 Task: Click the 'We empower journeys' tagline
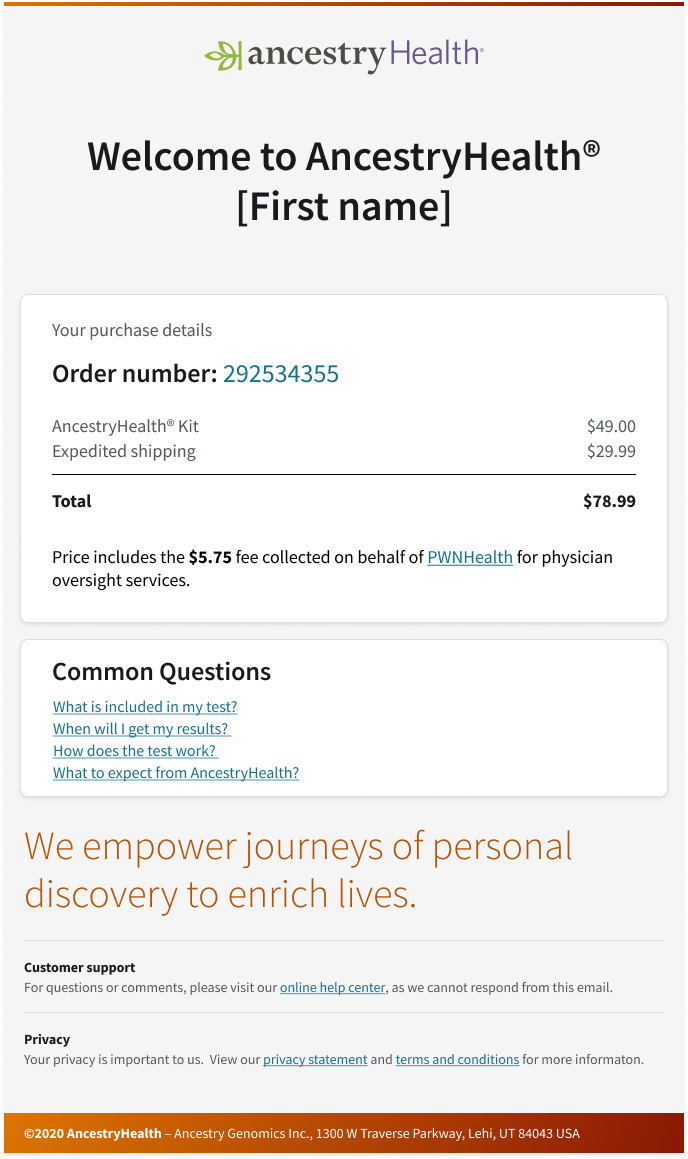(x=298, y=870)
